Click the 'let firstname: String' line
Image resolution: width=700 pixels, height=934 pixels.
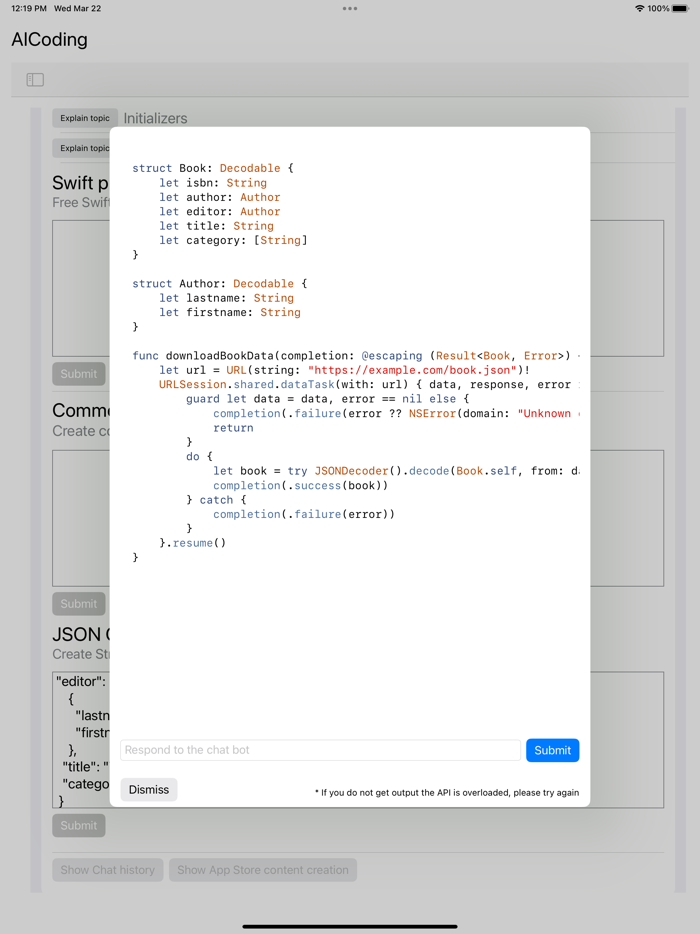230,312
